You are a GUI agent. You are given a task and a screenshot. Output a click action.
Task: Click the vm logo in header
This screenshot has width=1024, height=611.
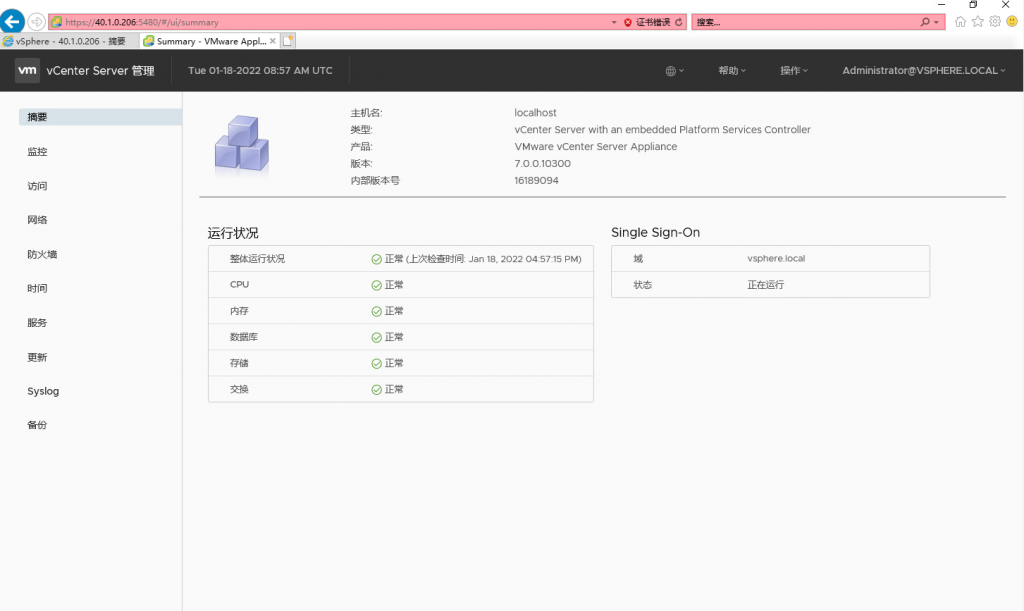coord(27,70)
